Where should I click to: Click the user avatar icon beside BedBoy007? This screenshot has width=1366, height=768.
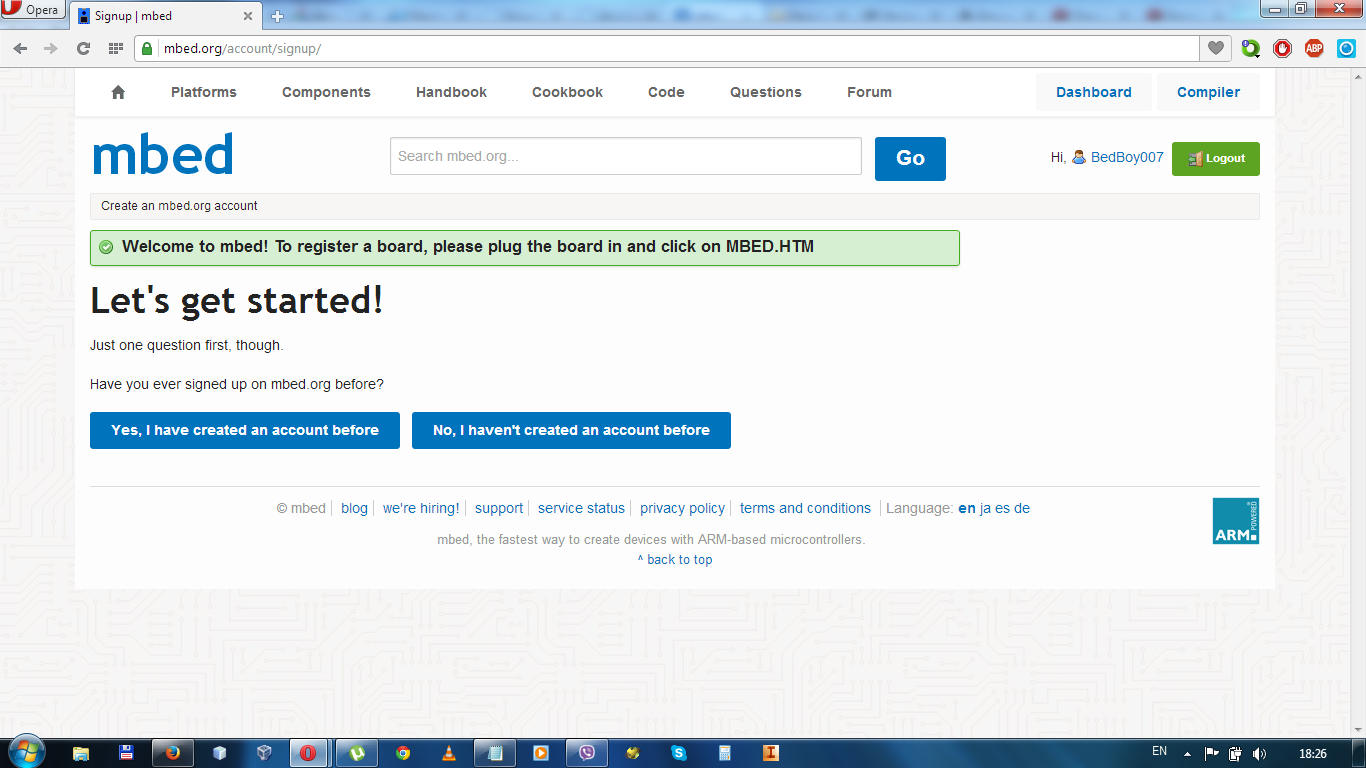click(1079, 157)
